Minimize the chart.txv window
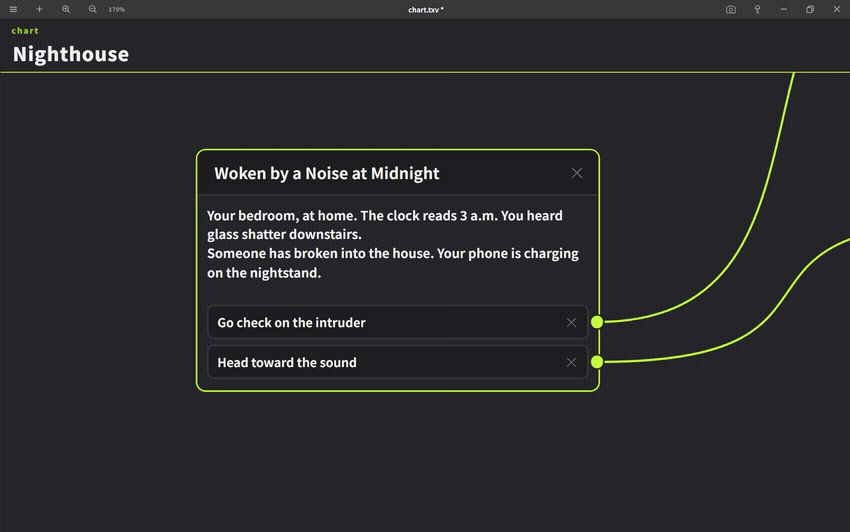850x532 pixels. click(x=784, y=9)
